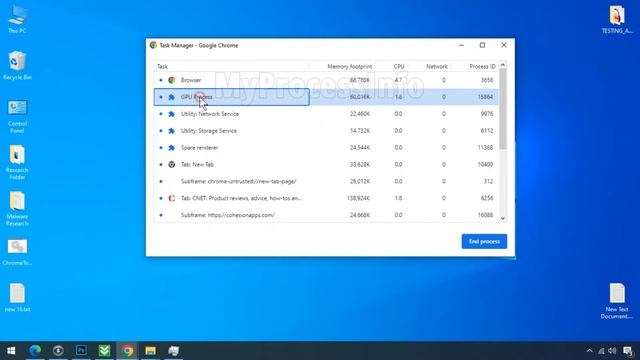640x360 pixels.
Task: Close the Chrome Task Manager window
Action: coord(504,45)
